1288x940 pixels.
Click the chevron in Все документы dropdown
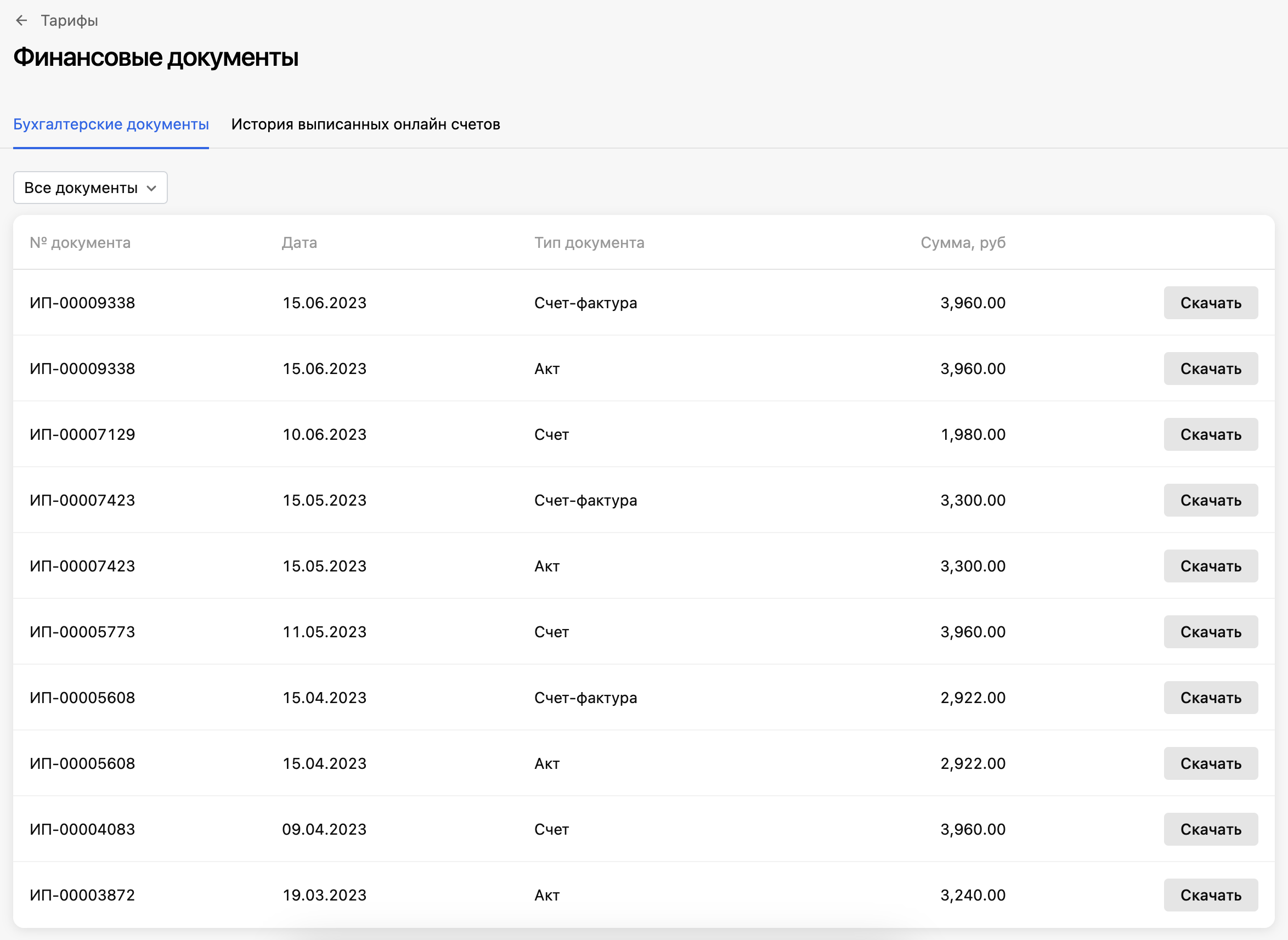click(151, 188)
